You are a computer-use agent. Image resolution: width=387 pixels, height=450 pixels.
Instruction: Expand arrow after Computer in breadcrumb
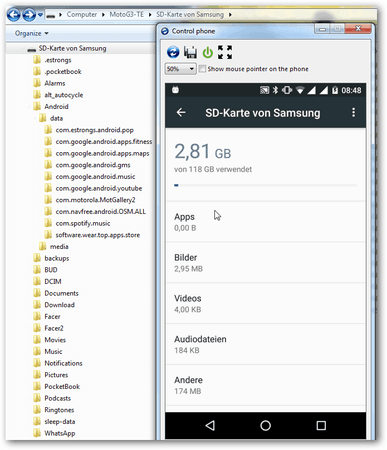point(103,15)
